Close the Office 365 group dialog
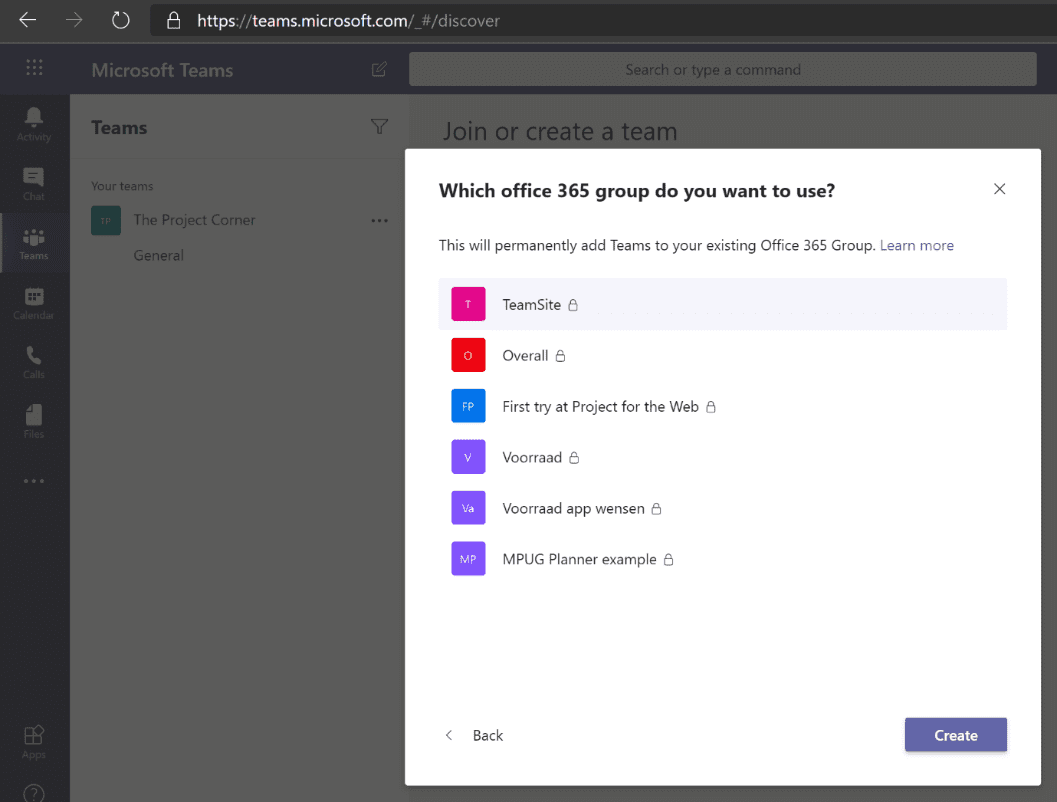 pyautogui.click(x=1000, y=189)
